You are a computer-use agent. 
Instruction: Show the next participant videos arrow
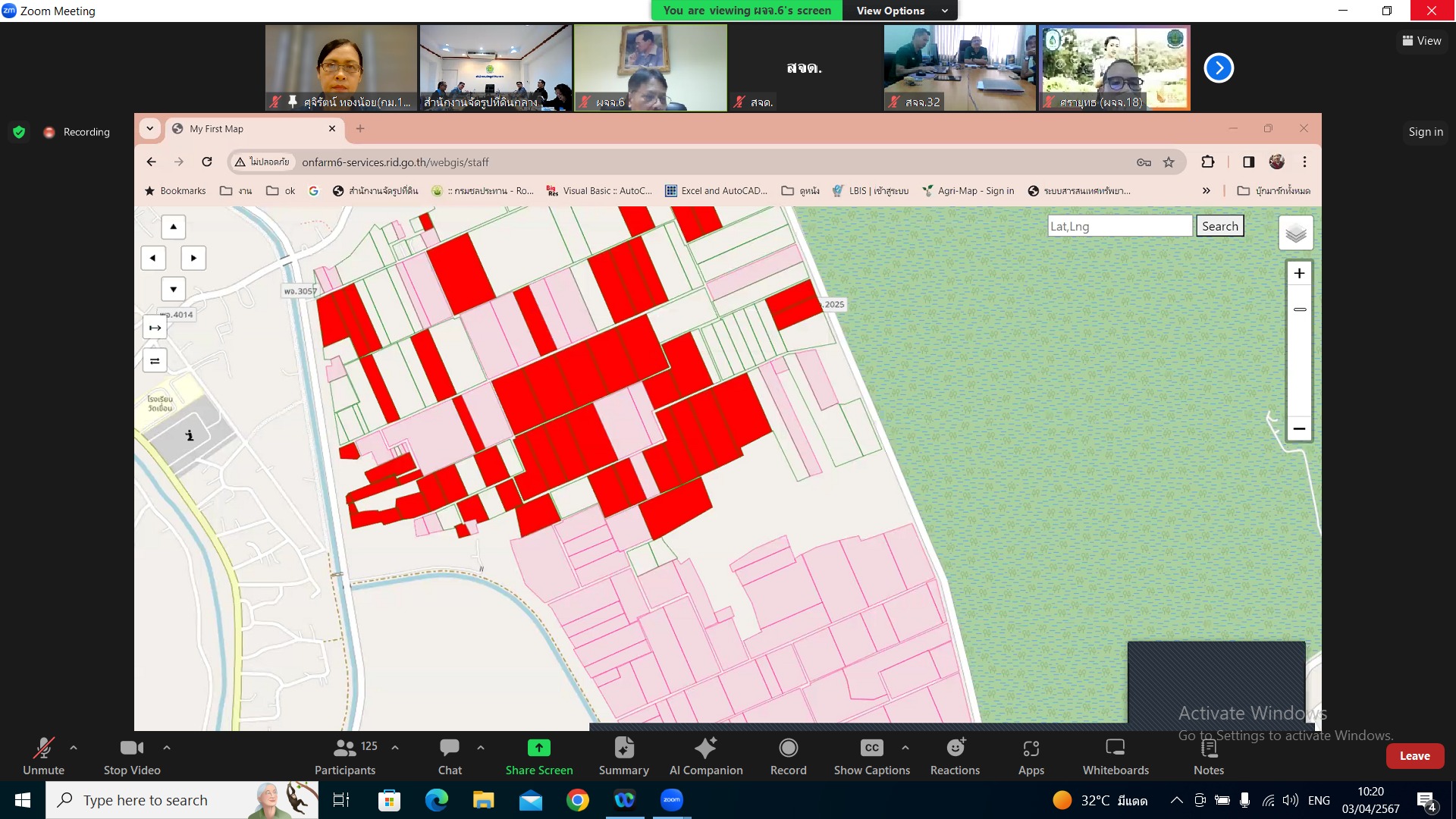pyautogui.click(x=1219, y=68)
